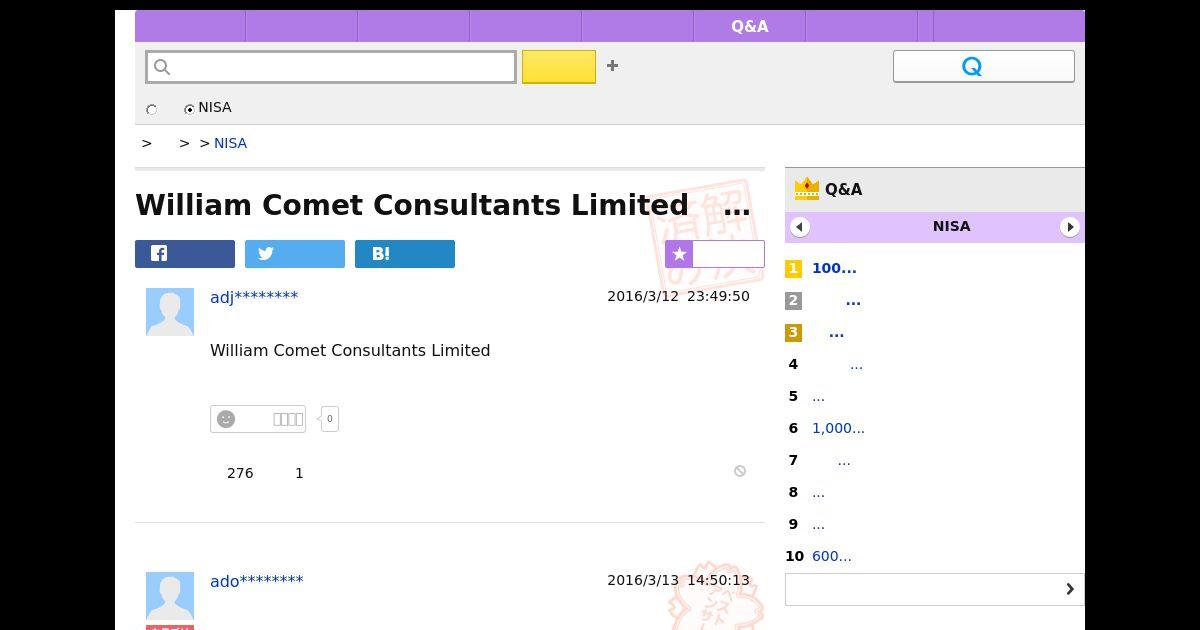
Task: Open ranking item 6 link '1,000...'
Action: [838, 428]
